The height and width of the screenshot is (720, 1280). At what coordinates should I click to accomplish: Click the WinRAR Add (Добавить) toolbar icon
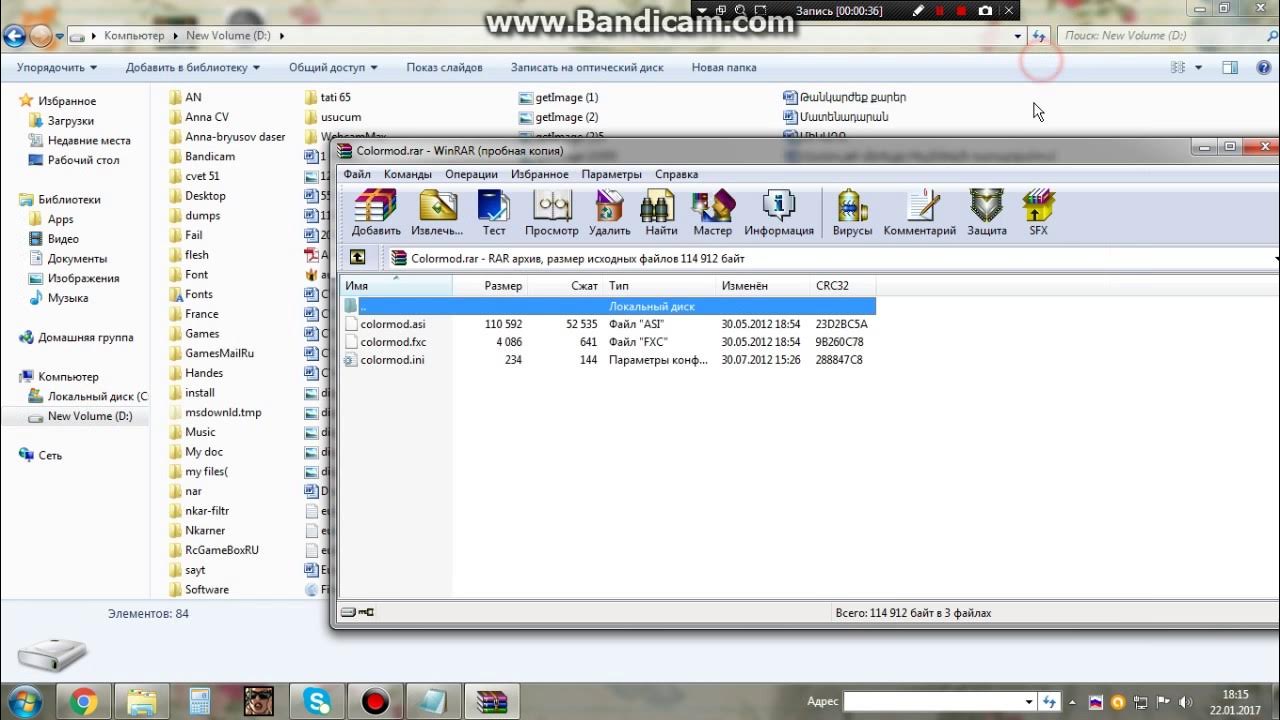[x=376, y=213]
